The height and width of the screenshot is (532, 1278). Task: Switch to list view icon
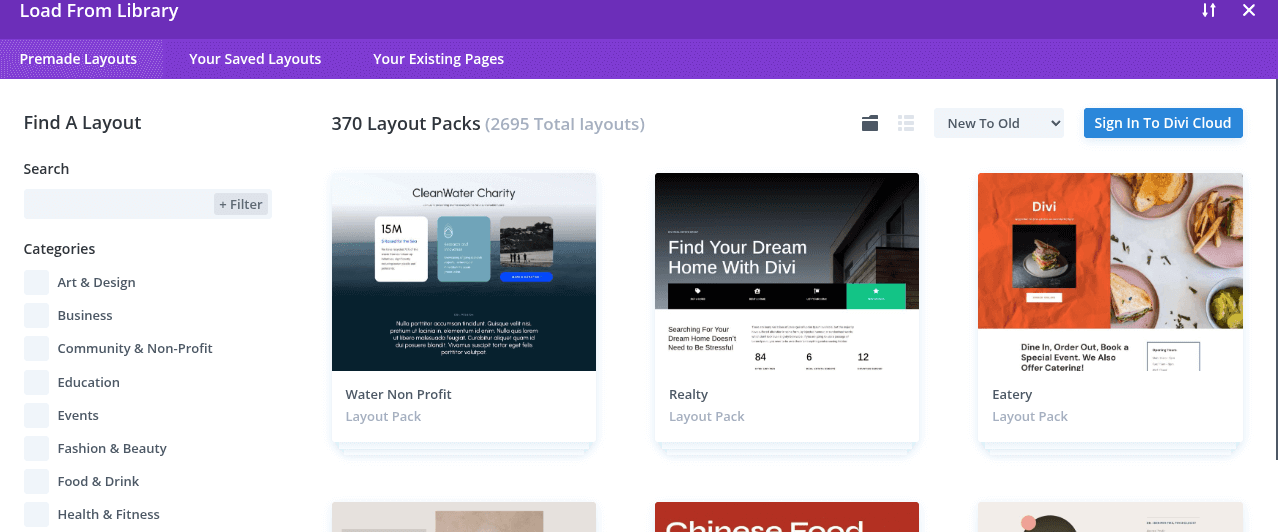[906, 123]
